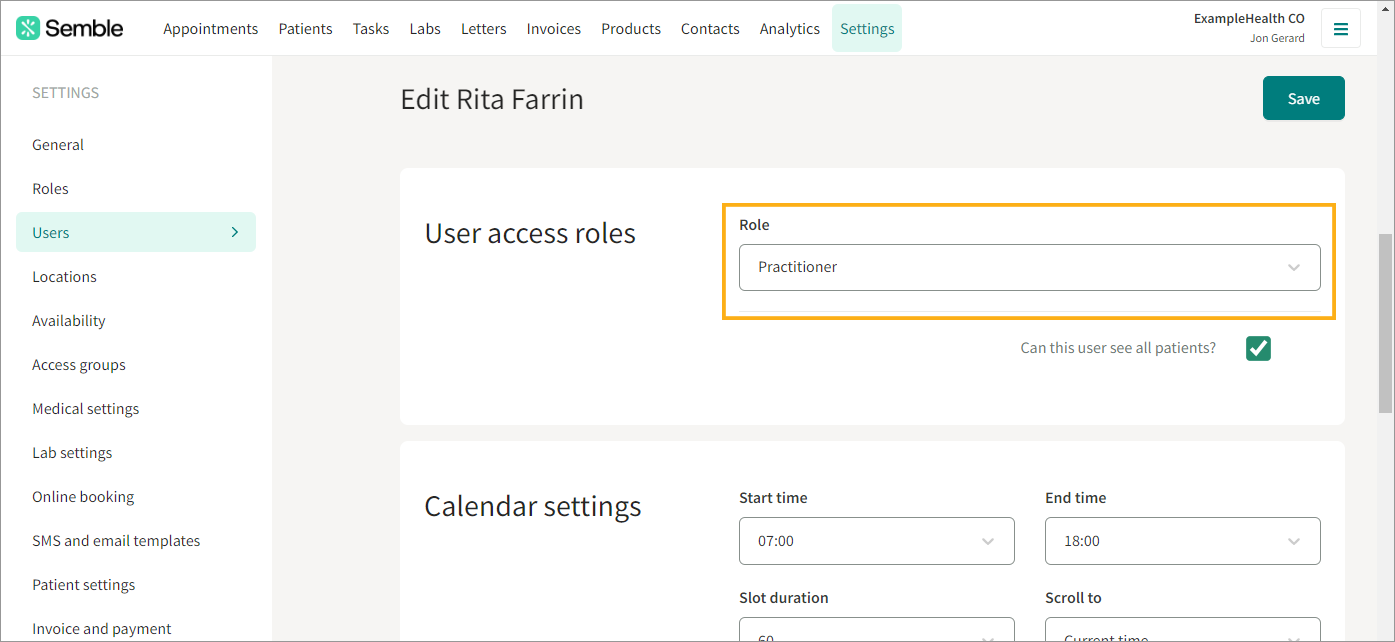The height and width of the screenshot is (642, 1395).
Task: Select Availability in settings sidebar
Action: click(x=68, y=321)
